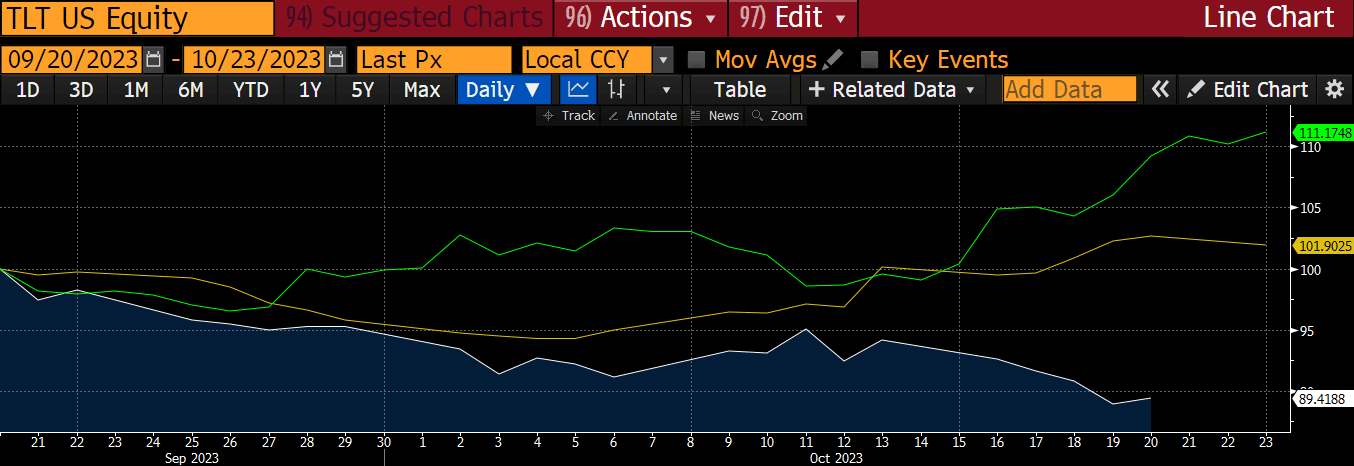Open the end date calendar picker

coord(336,59)
